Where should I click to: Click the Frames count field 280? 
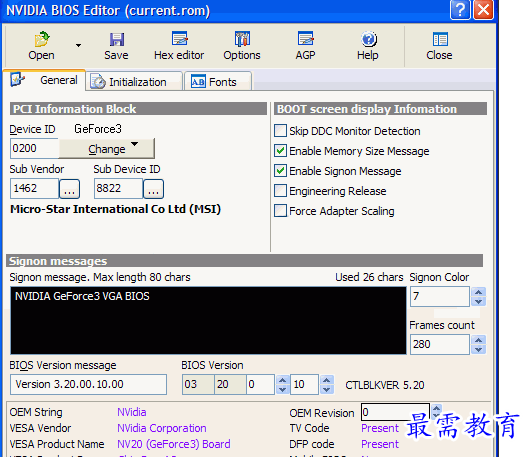(x=440, y=345)
